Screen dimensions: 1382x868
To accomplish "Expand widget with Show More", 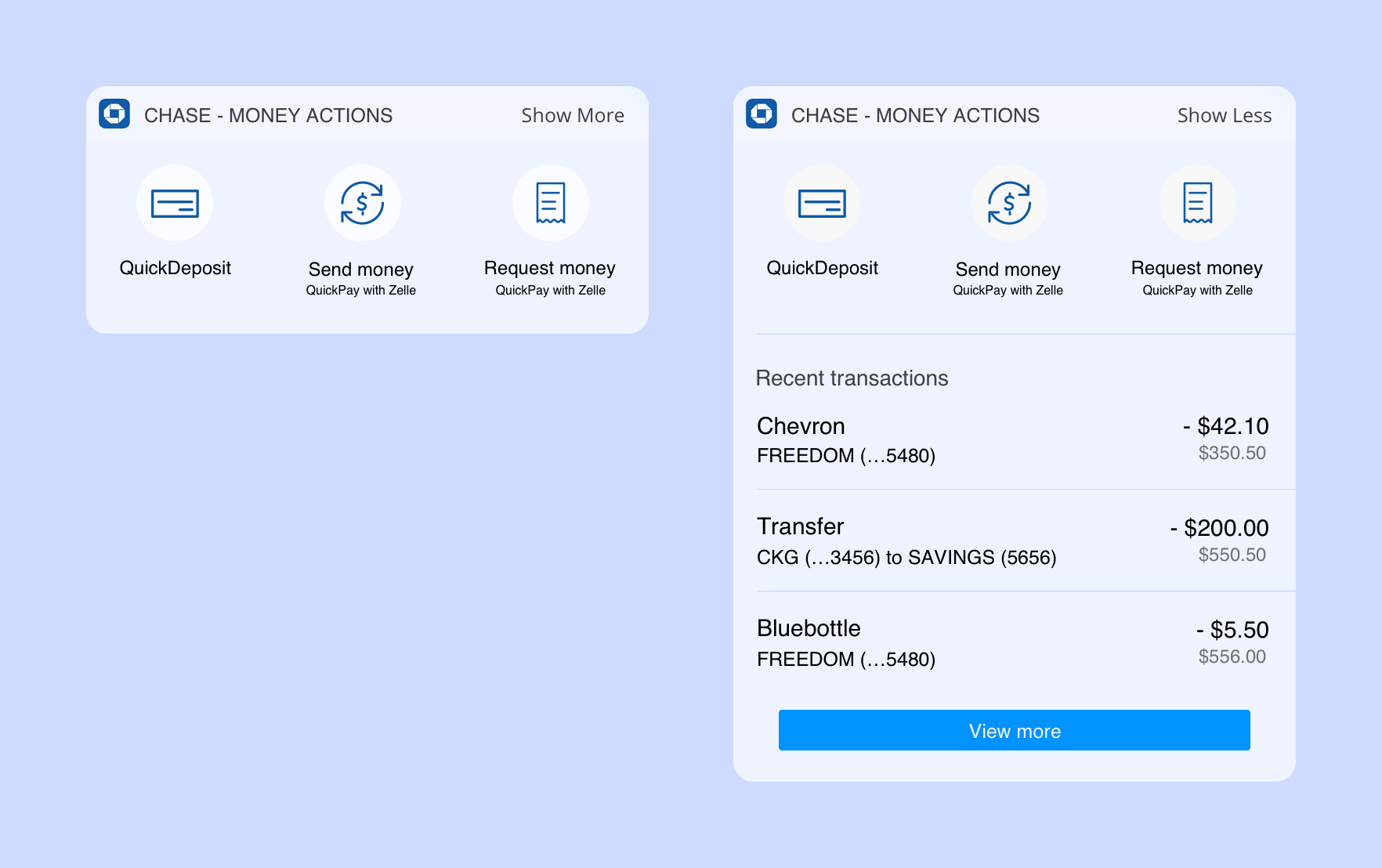I will pyautogui.click(x=573, y=115).
